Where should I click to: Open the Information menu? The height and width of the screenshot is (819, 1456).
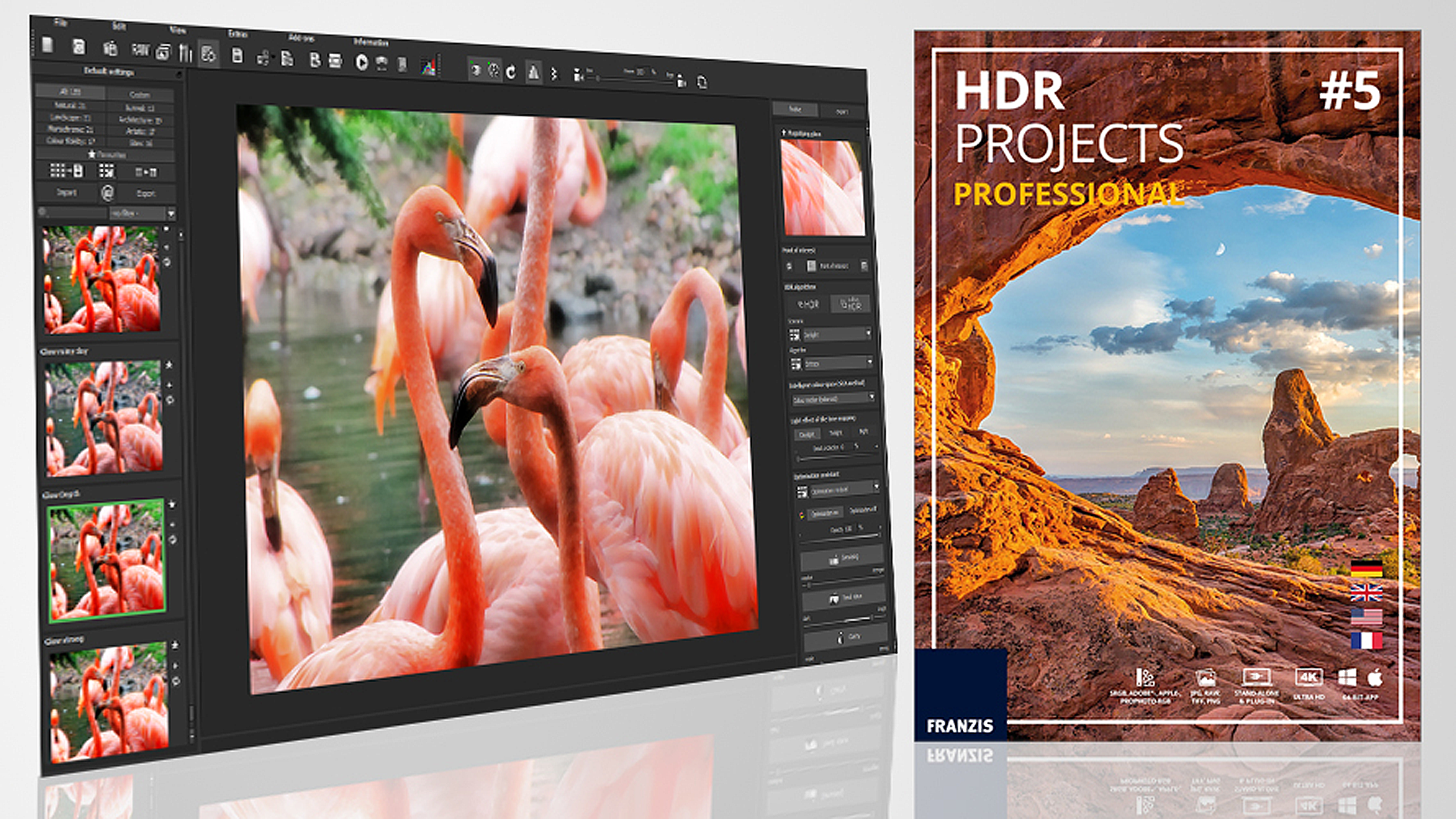pos(371,42)
